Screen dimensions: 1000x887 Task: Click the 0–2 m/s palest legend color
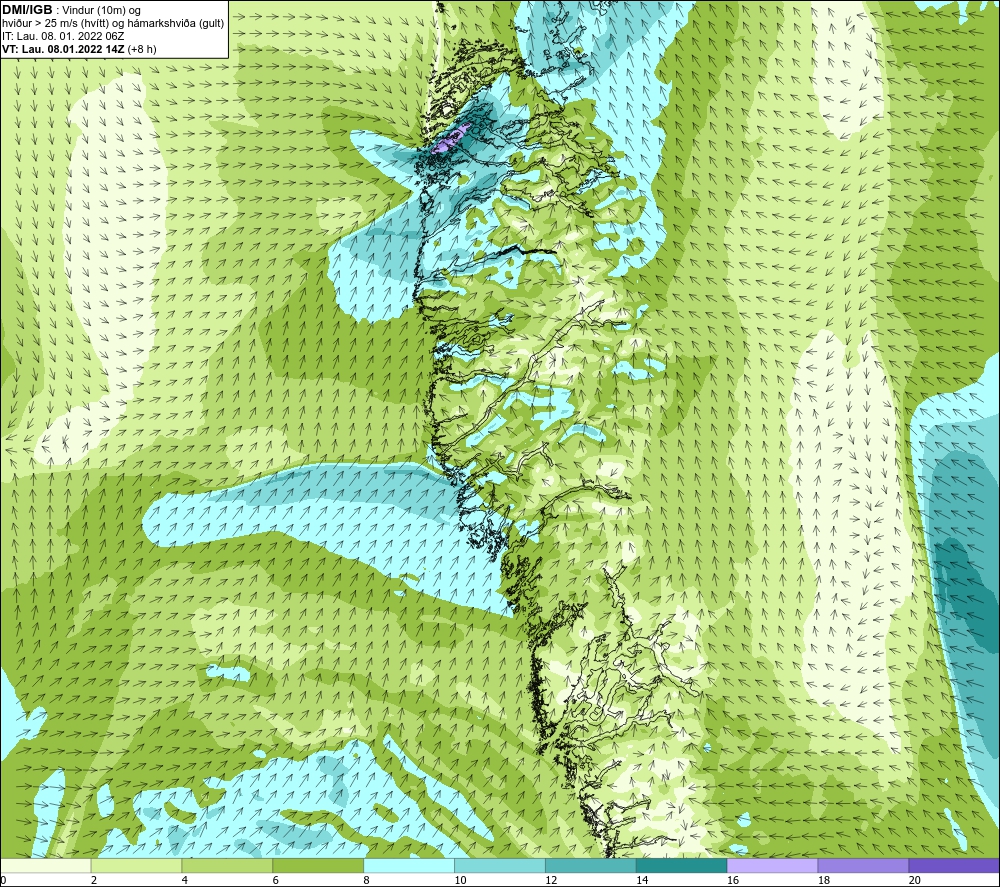pos(45,866)
